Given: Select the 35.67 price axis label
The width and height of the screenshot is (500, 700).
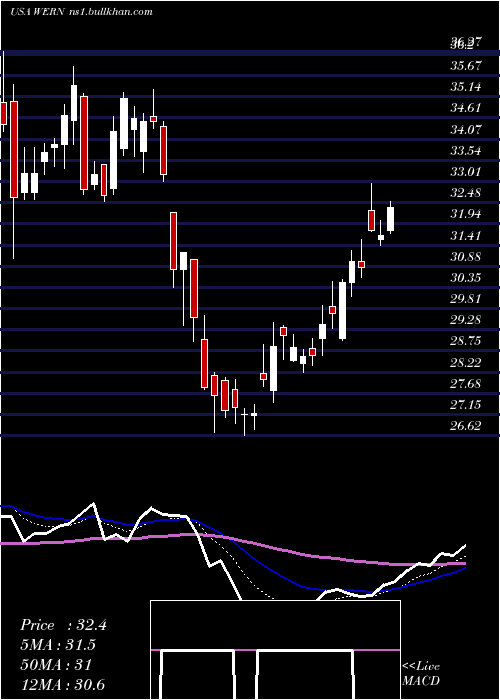Looking at the screenshot, I should 466,66.
